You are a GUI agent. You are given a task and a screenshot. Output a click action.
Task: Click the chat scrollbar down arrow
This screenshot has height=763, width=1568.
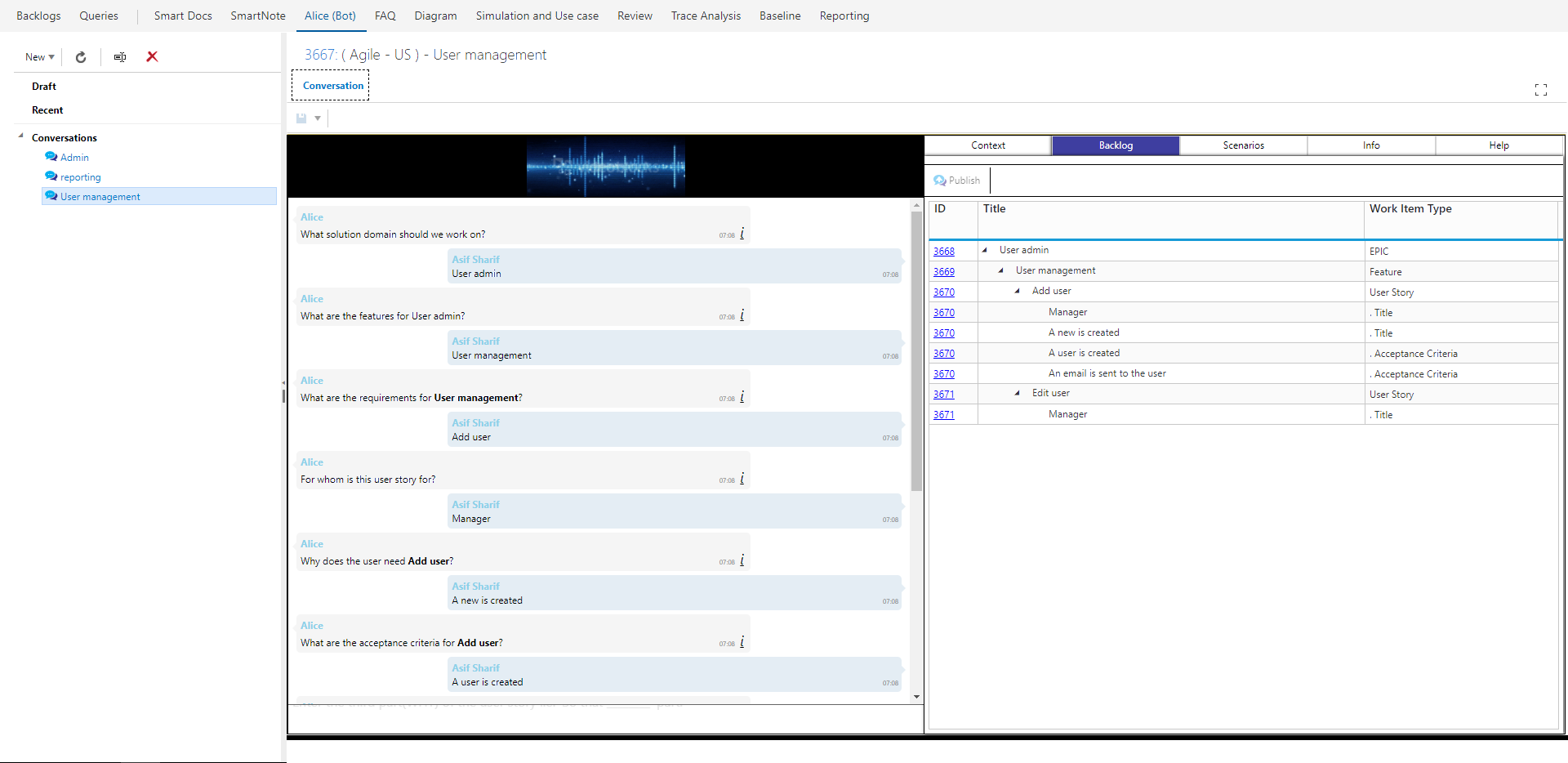[917, 697]
